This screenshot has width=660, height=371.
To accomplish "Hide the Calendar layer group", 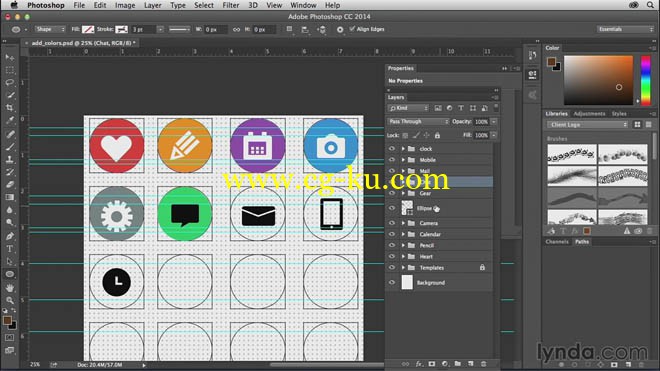I will [x=392, y=234].
